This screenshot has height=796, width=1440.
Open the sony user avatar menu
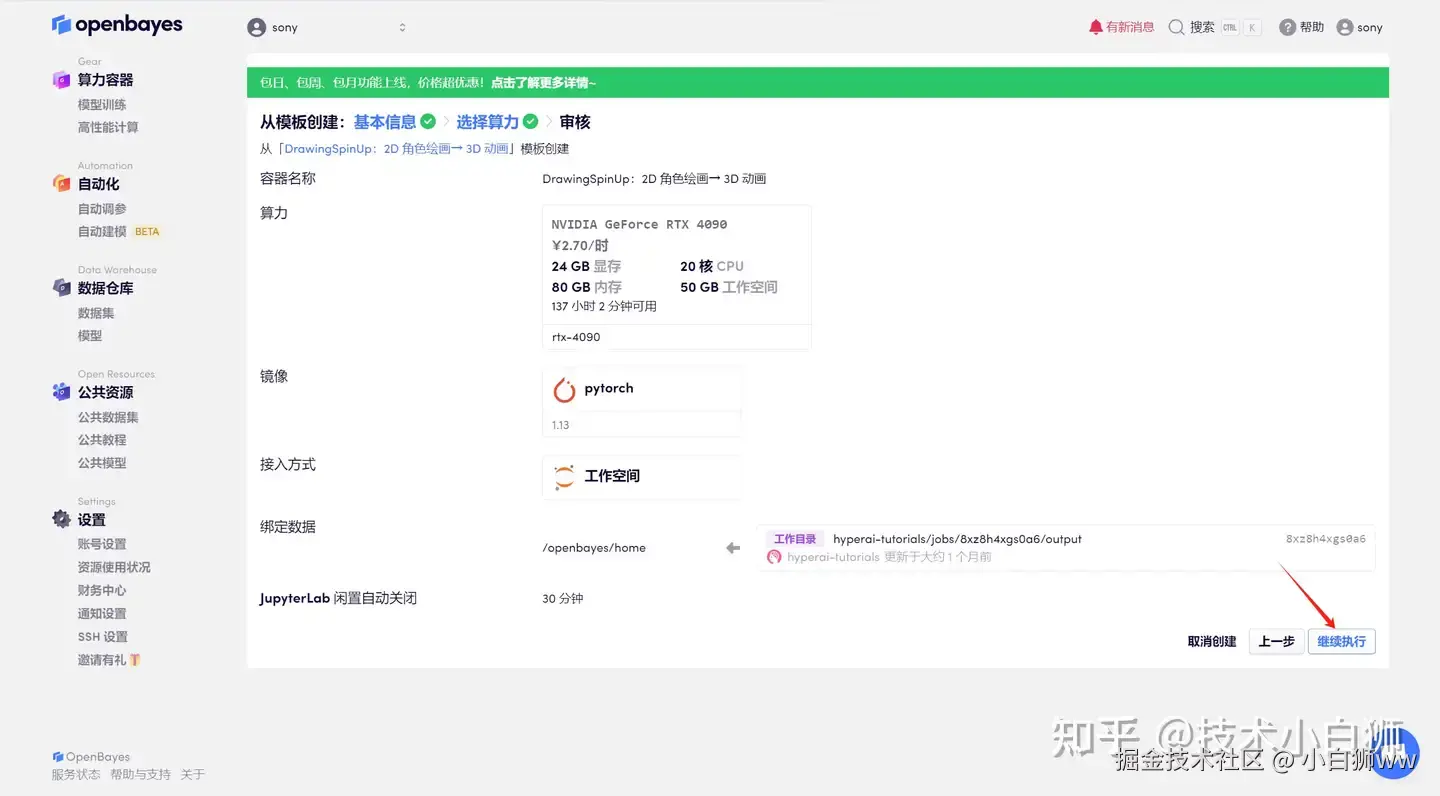point(1345,28)
